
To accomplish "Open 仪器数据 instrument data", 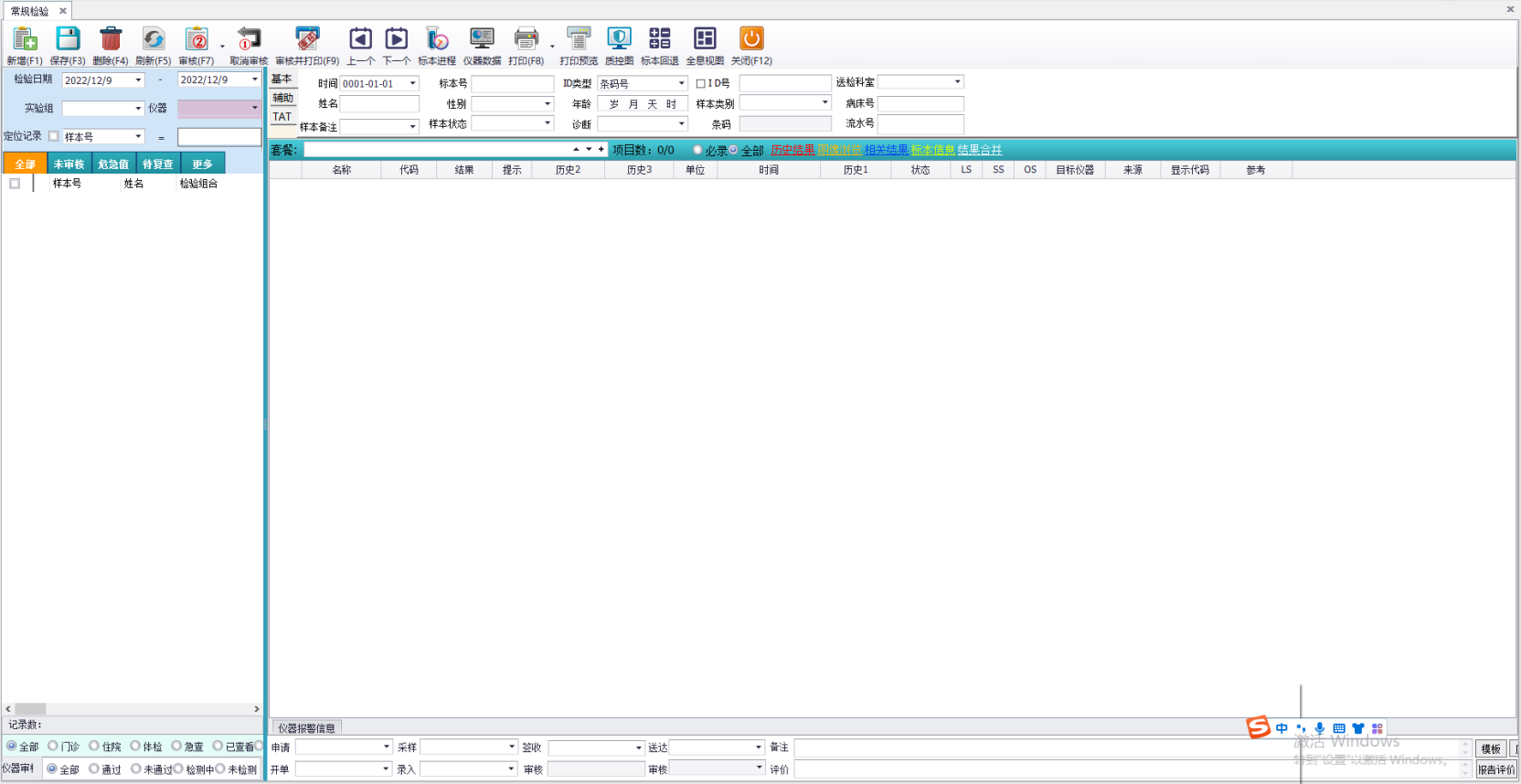I will pos(482,38).
